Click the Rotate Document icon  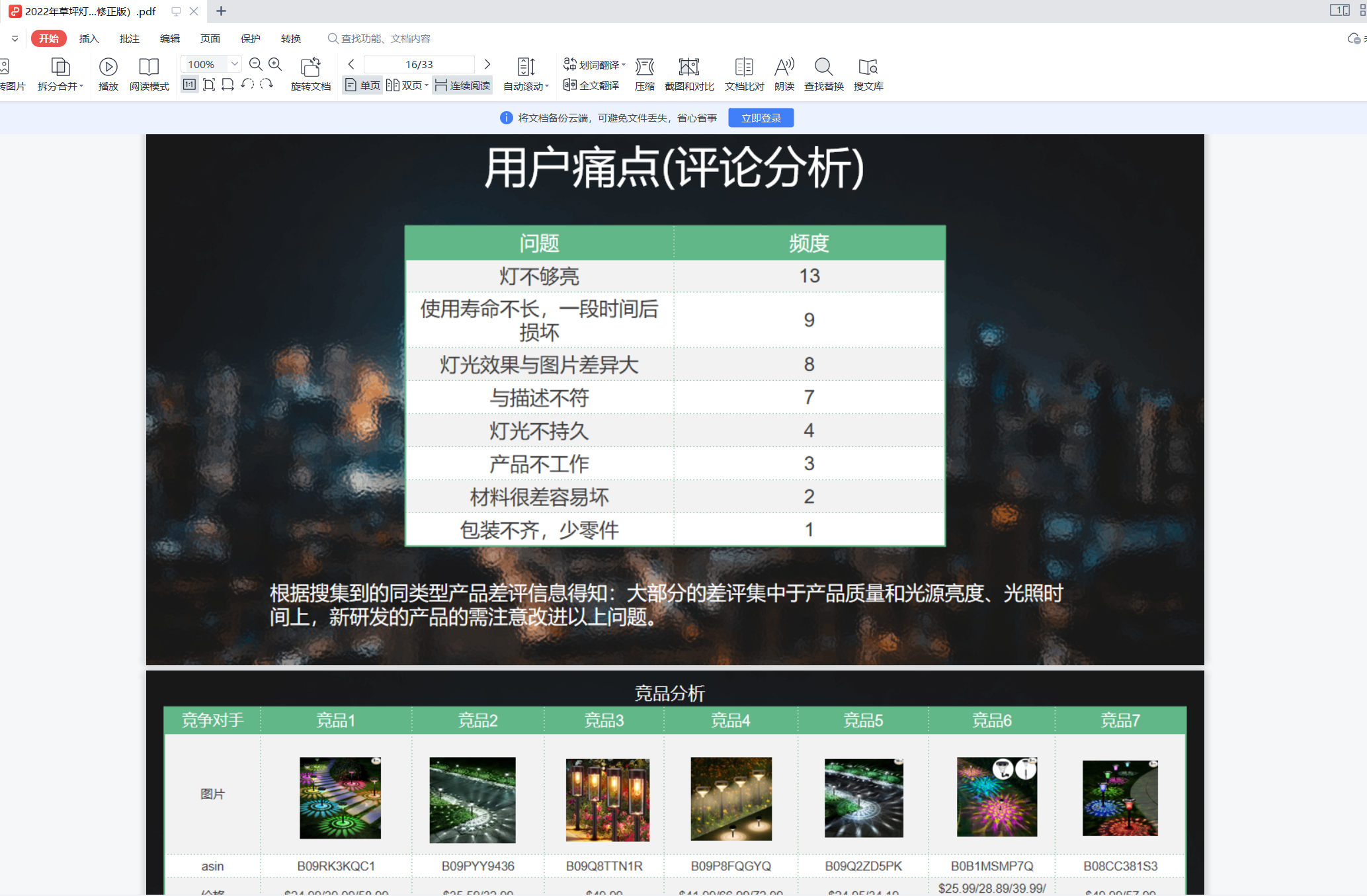click(310, 67)
